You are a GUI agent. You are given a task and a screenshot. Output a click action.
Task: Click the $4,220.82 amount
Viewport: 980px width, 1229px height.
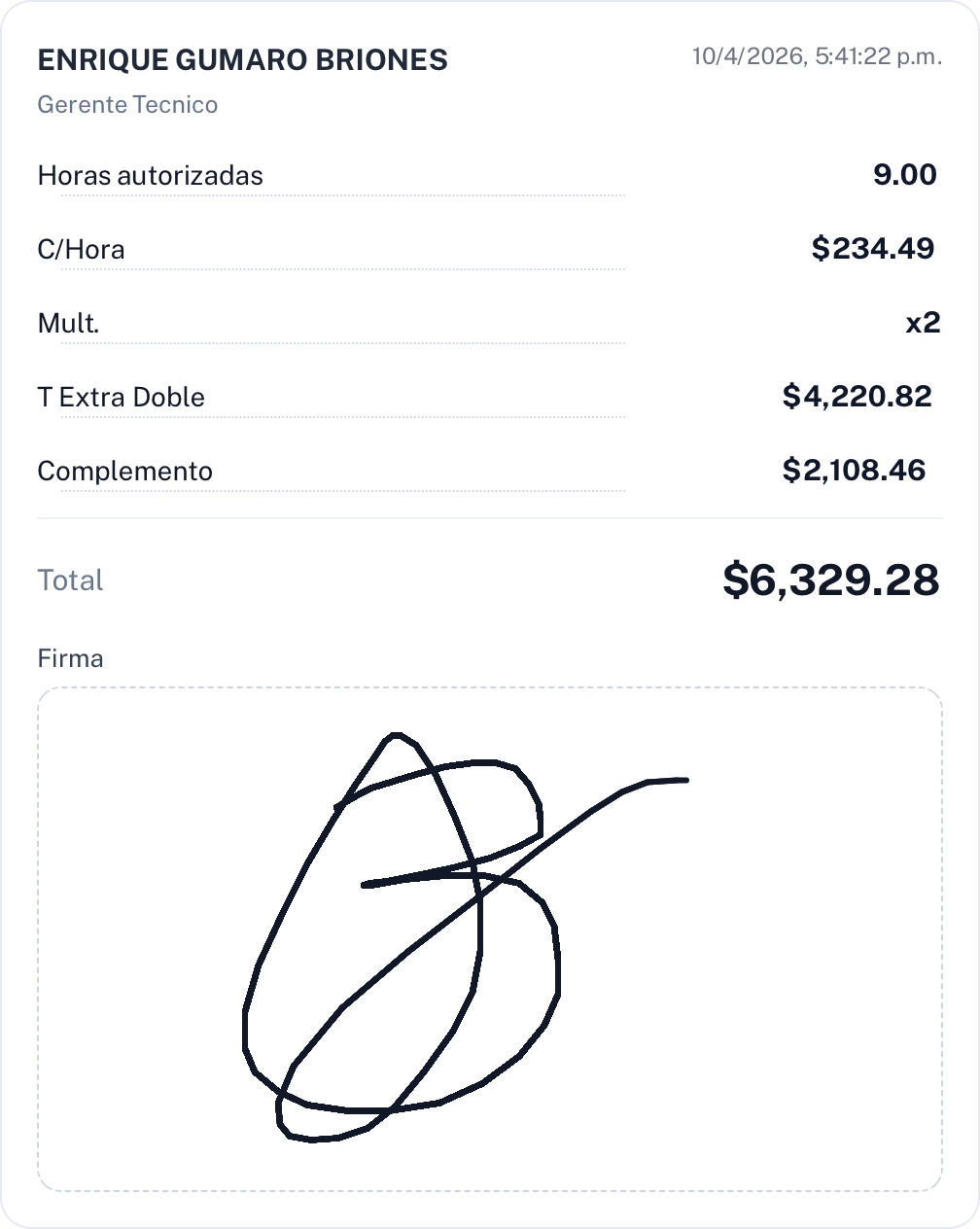pos(857,397)
